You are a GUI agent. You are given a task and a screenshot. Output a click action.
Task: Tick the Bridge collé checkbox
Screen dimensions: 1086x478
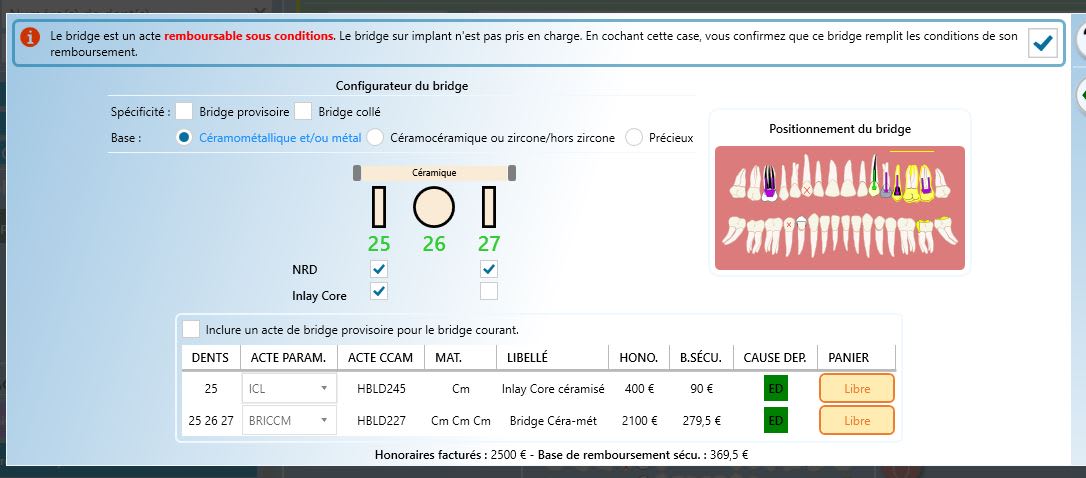pyautogui.click(x=303, y=112)
